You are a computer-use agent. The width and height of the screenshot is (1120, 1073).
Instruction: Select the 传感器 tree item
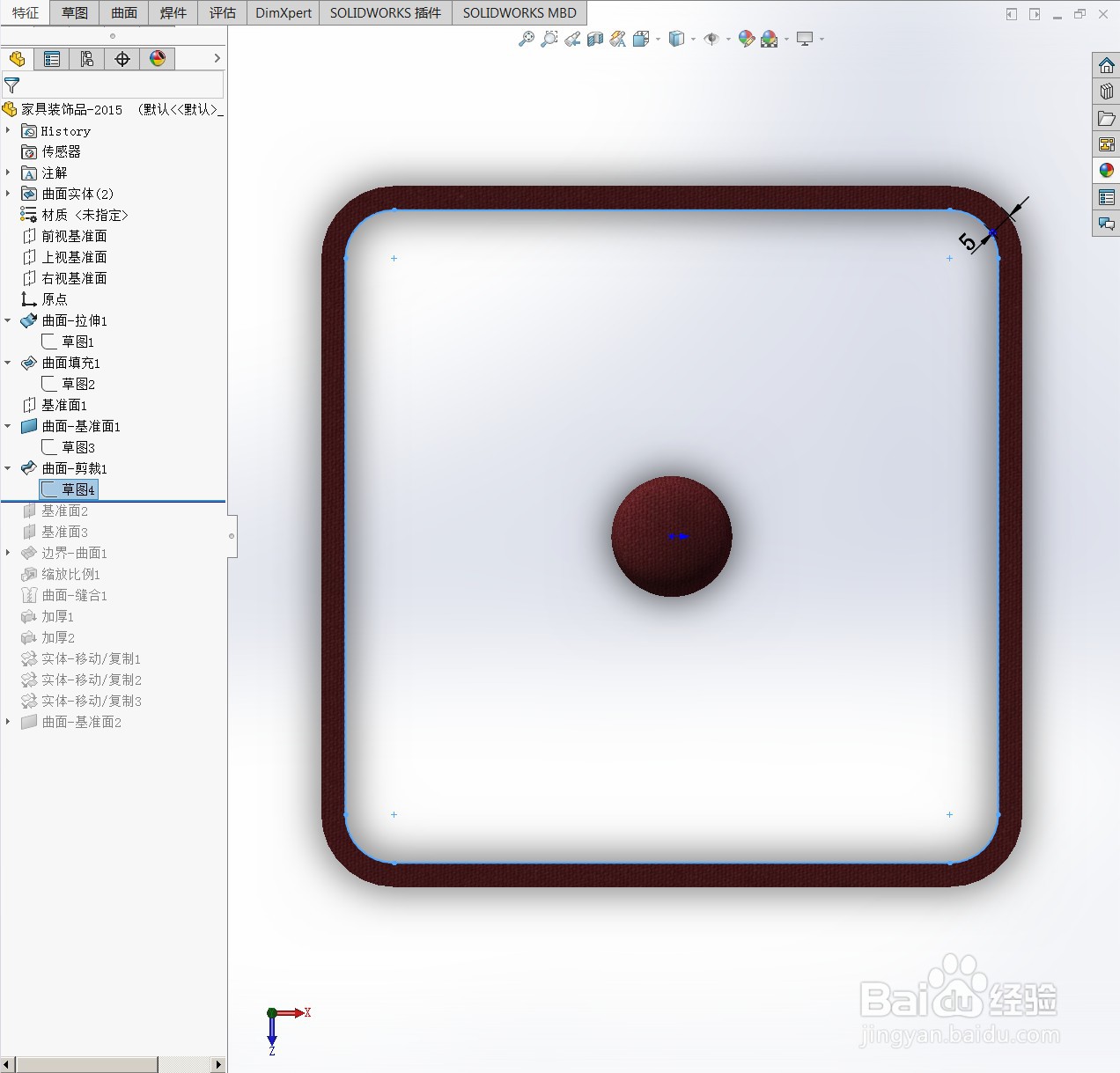click(51, 151)
